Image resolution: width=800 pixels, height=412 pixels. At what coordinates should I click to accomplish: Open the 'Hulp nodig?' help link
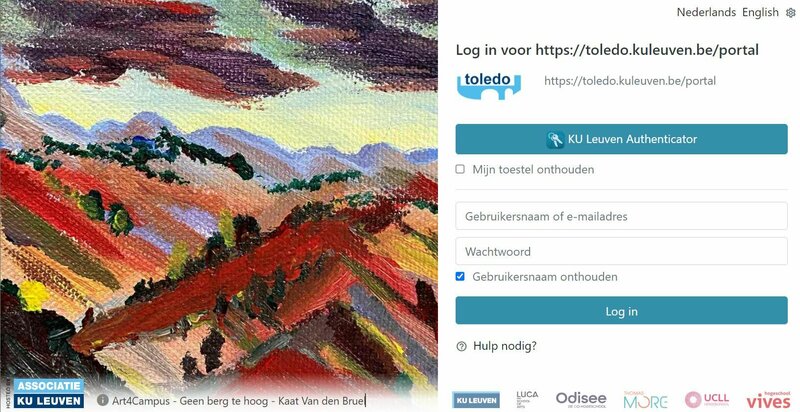pos(505,346)
